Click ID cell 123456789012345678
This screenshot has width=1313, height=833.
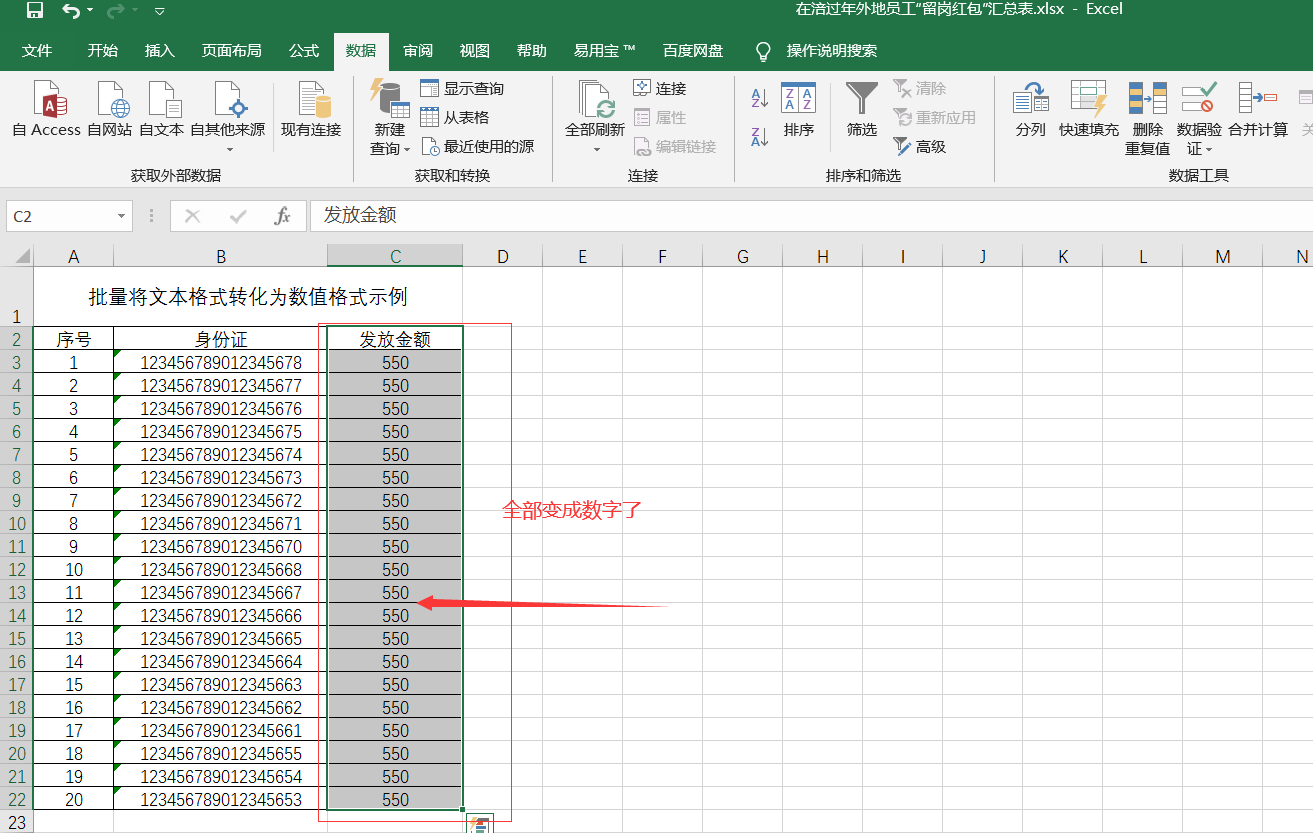click(220, 362)
